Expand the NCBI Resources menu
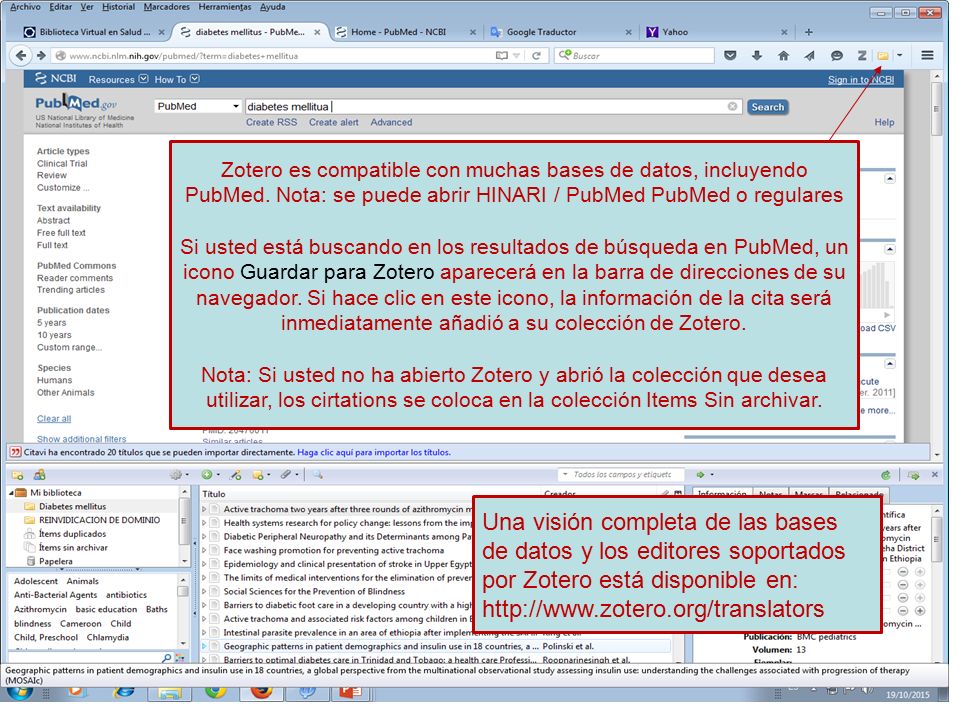The image size is (960, 720). pyautogui.click(x=118, y=80)
